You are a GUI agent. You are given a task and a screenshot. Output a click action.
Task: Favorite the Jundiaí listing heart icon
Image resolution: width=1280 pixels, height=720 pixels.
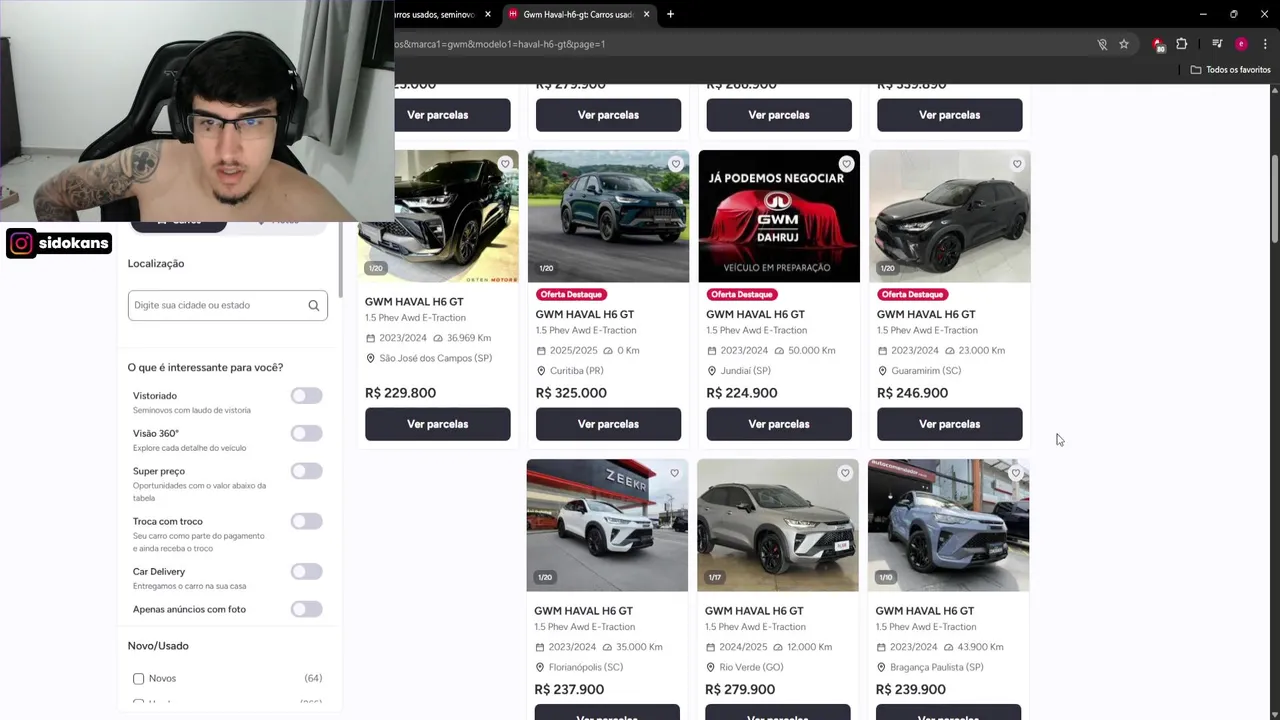point(846,164)
